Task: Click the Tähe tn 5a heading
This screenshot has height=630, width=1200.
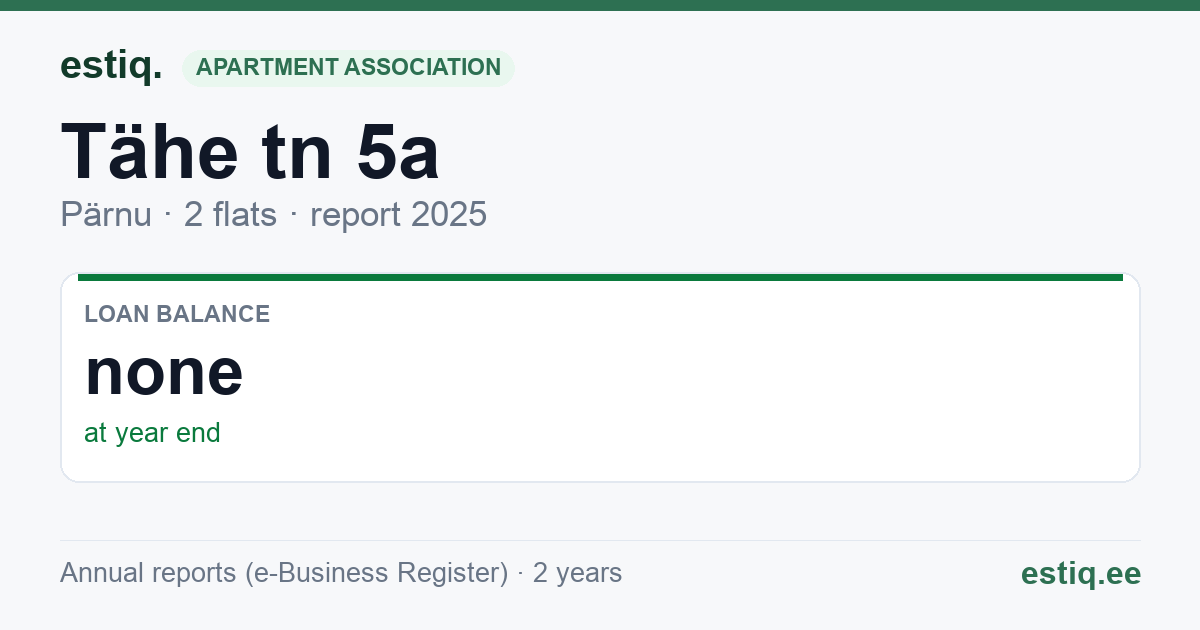Action: [250, 151]
